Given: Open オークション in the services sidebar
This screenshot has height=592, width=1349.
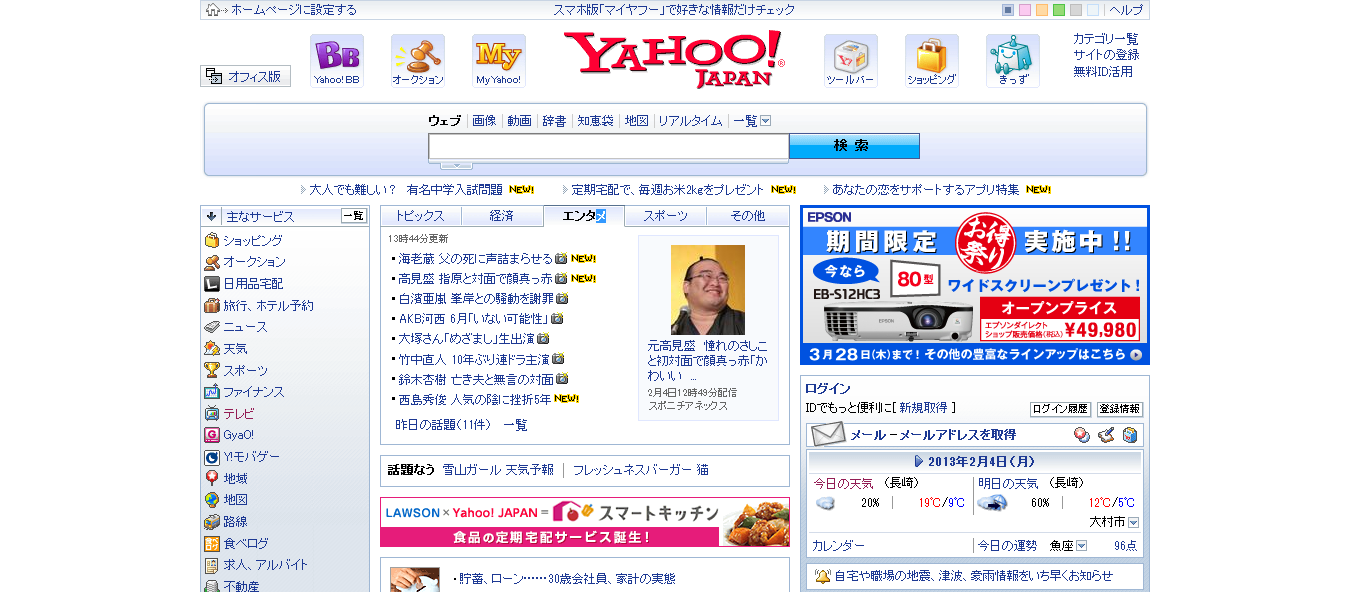Looking at the screenshot, I should 254,262.
